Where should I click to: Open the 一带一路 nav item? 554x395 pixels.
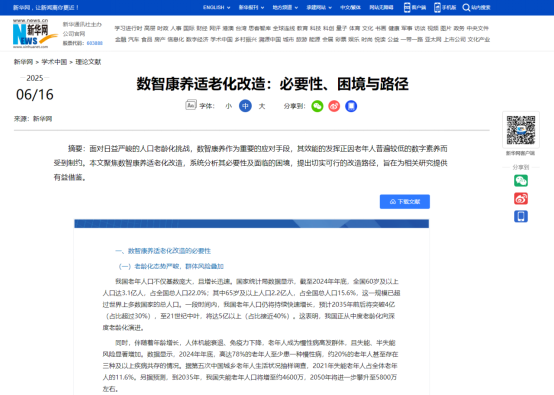coord(412,39)
